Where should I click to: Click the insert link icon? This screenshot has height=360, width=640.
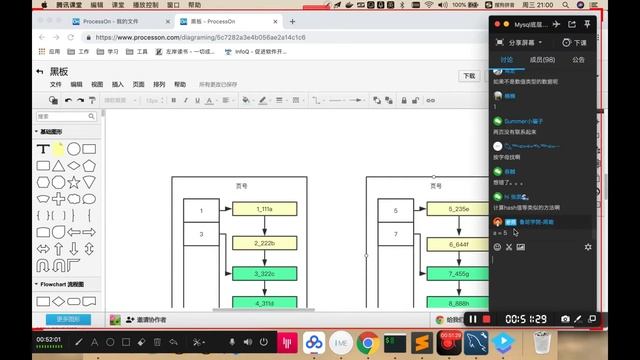pos(431,100)
